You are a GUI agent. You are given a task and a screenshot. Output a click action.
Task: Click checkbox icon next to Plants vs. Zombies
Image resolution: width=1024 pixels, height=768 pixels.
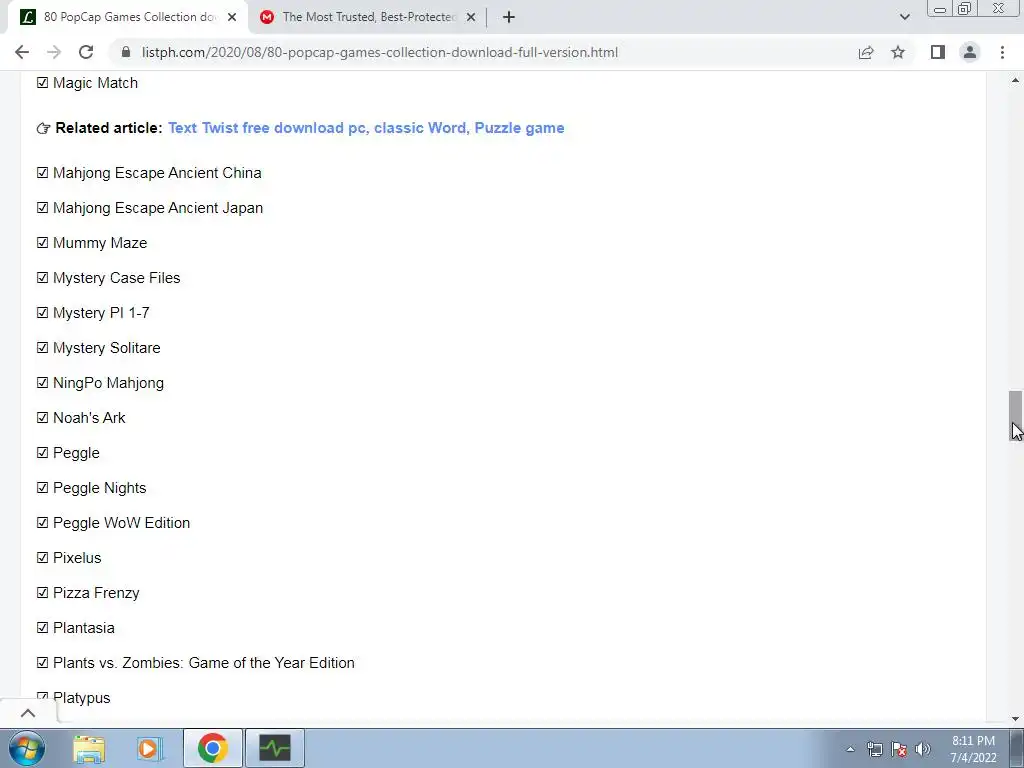tap(42, 662)
